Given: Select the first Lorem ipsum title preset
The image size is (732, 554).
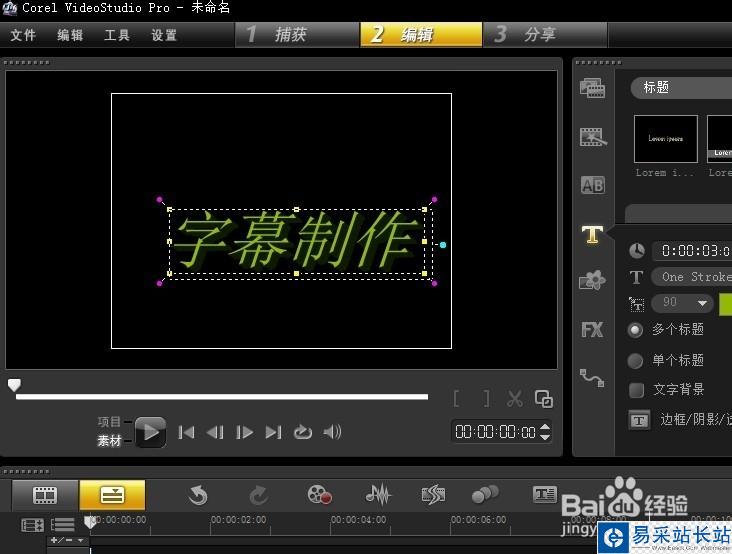Looking at the screenshot, I should (666, 139).
